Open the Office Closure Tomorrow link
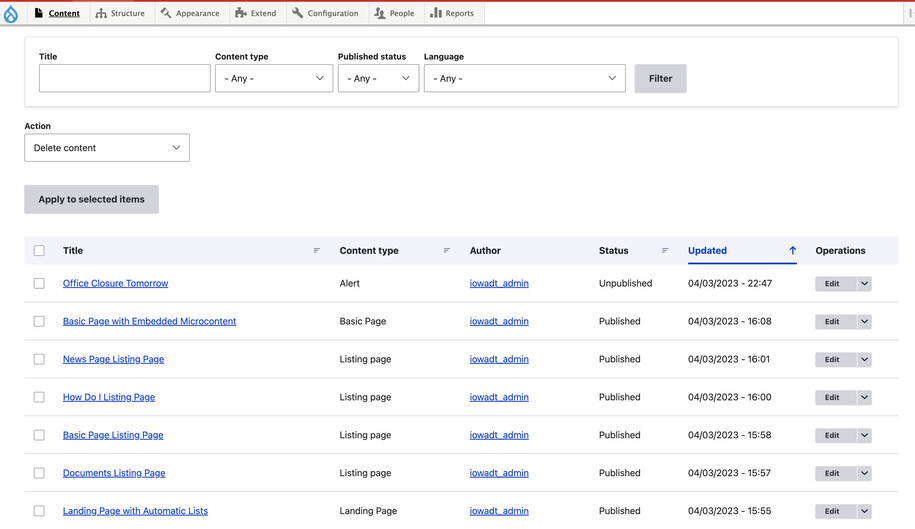Image resolution: width=915 pixels, height=529 pixels. pyautogui.click(x=116, y=283)
